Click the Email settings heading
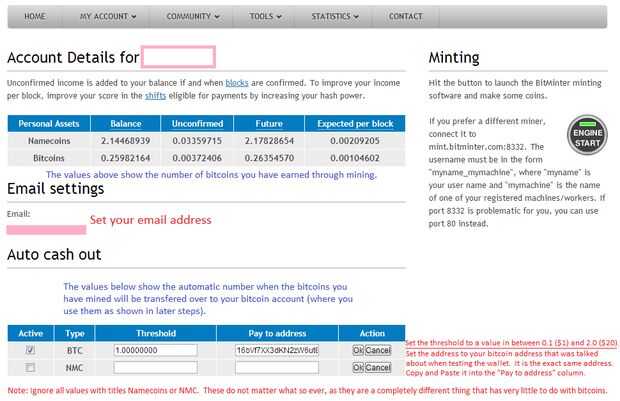 click(55, 189)
